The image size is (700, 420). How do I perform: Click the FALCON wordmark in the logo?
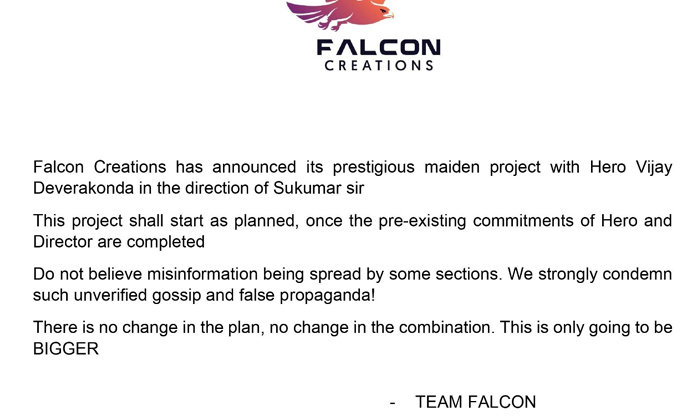pyautogui.click(x=379, y=48)
